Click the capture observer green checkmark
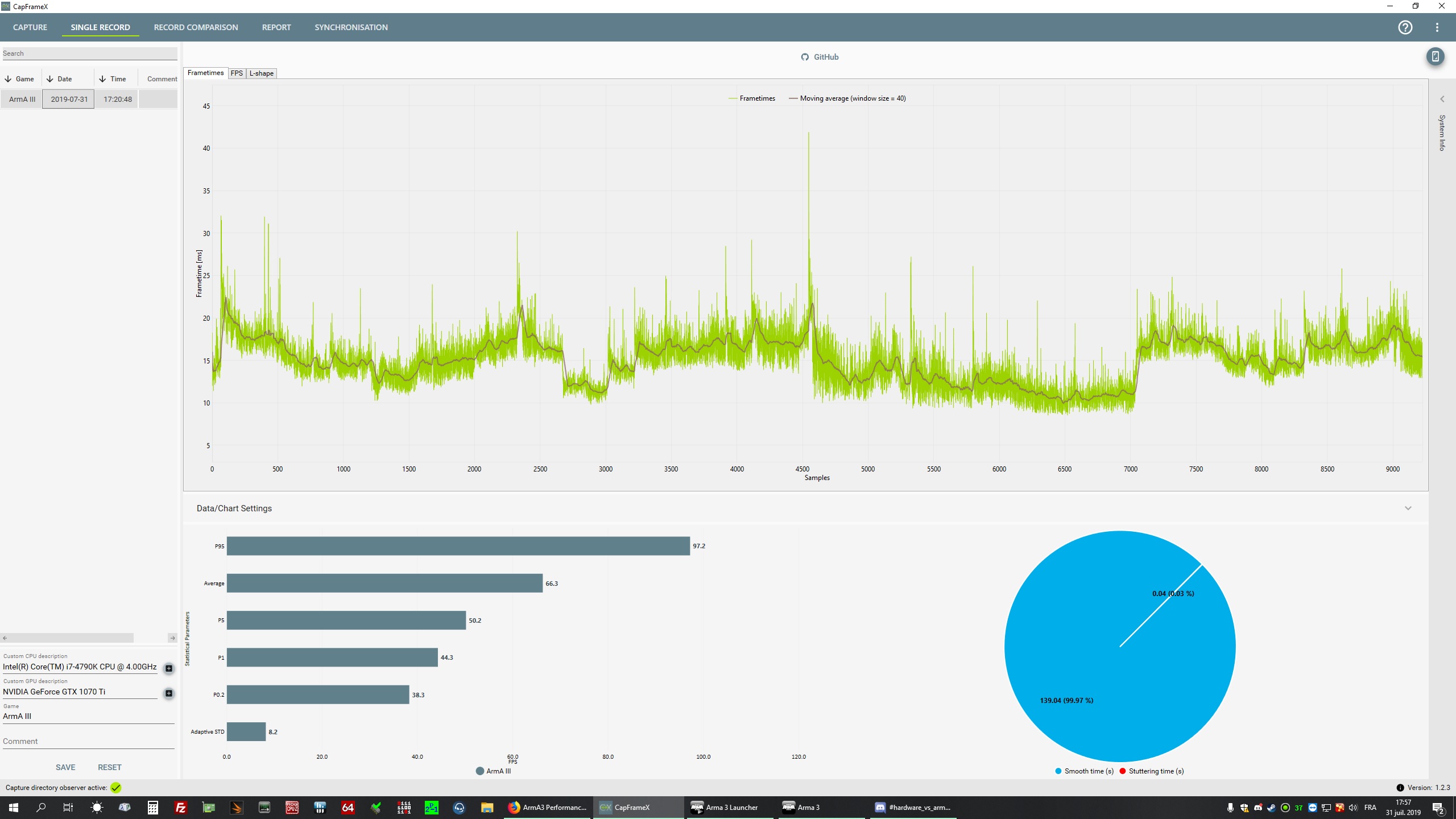The height and width of the screenshot is (819, 1456). (116, 788)
